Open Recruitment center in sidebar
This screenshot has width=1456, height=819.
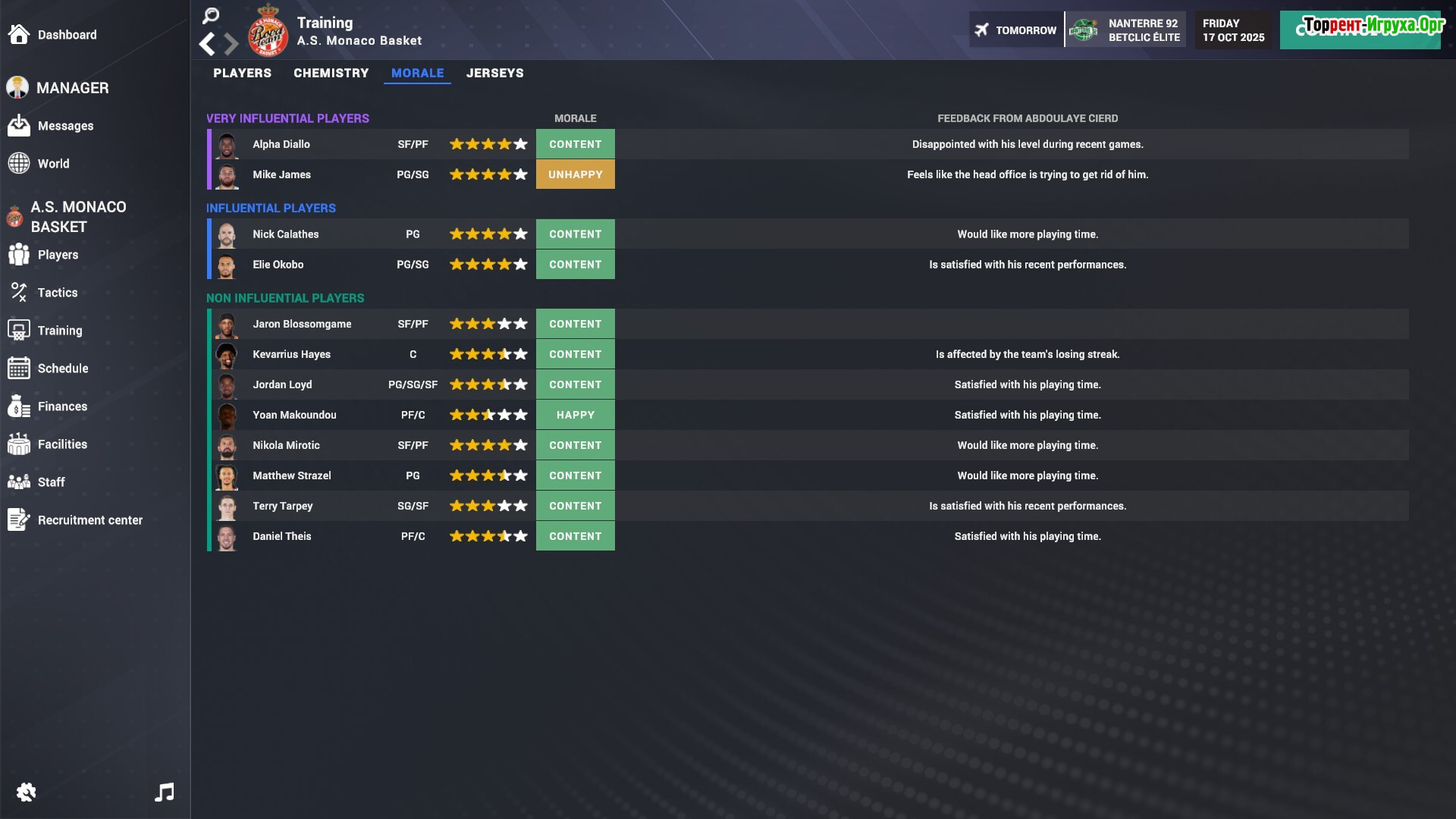click(x=89, y=520)
